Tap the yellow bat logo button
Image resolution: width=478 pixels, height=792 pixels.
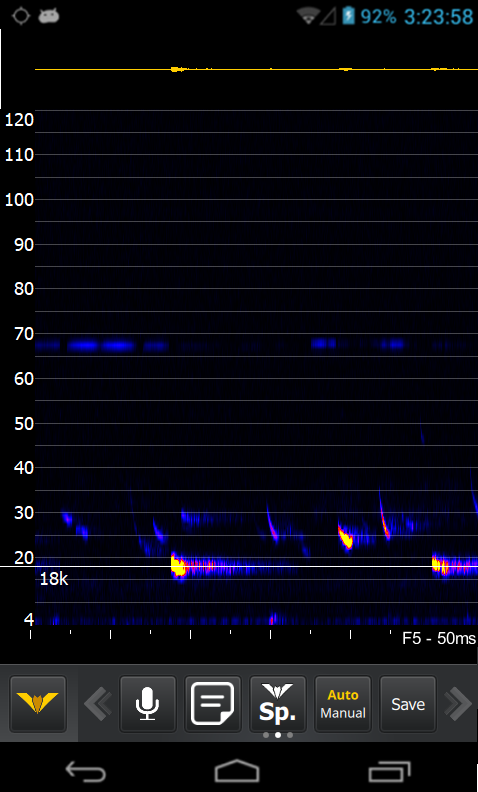[x=38, y=704]
